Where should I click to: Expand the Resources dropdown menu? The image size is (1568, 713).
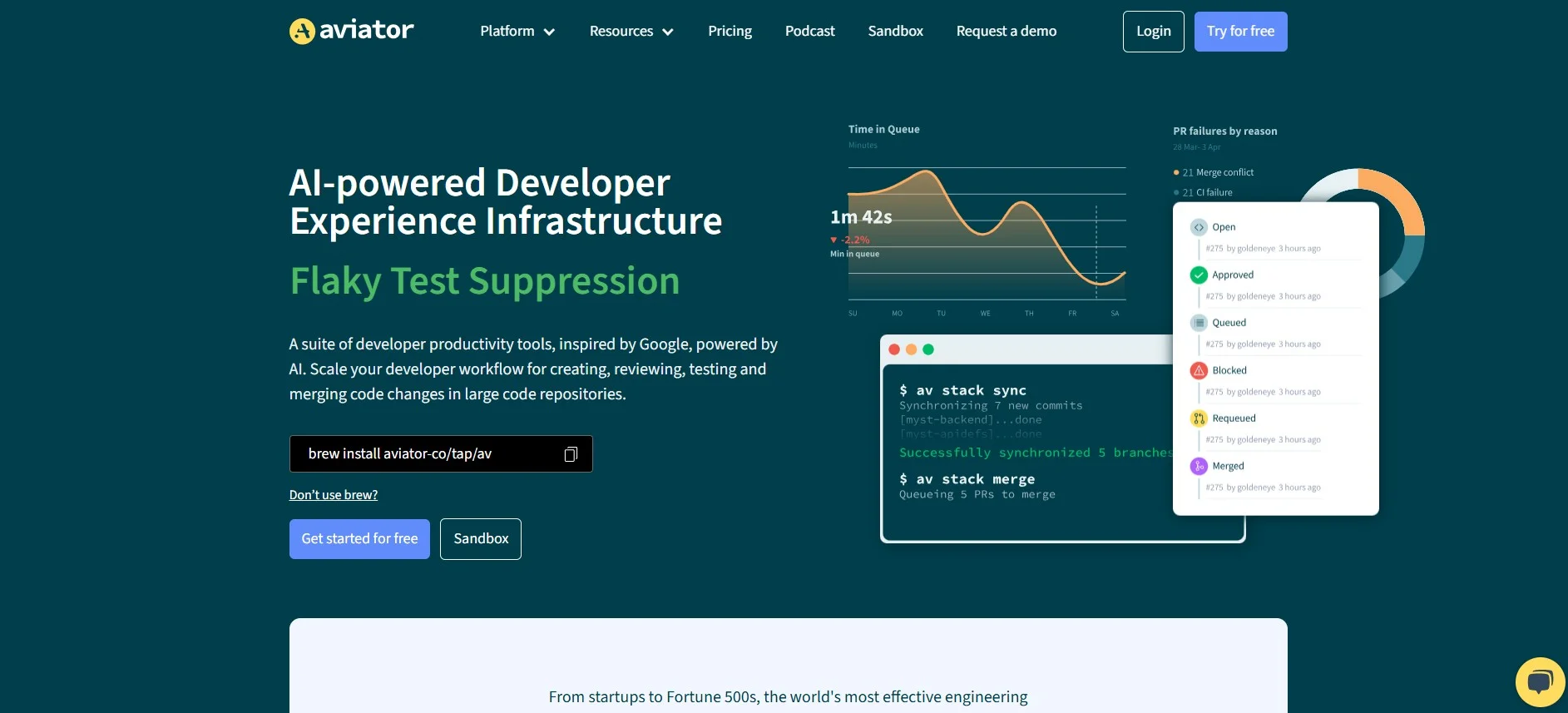(x=631, y=32)
